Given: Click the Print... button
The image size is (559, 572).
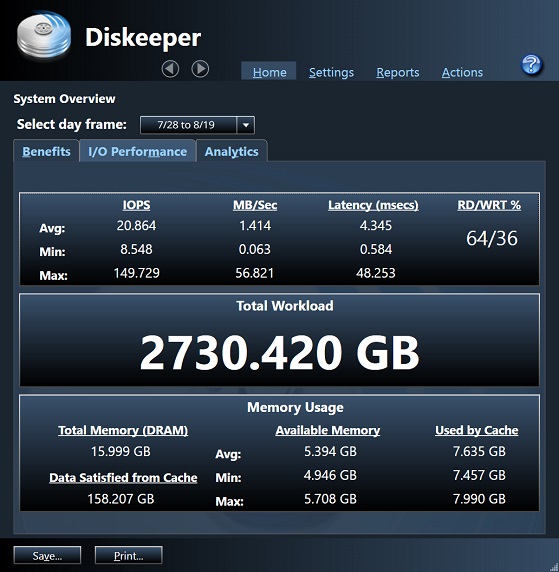Looking at the screenshot, I should [128, 556].
